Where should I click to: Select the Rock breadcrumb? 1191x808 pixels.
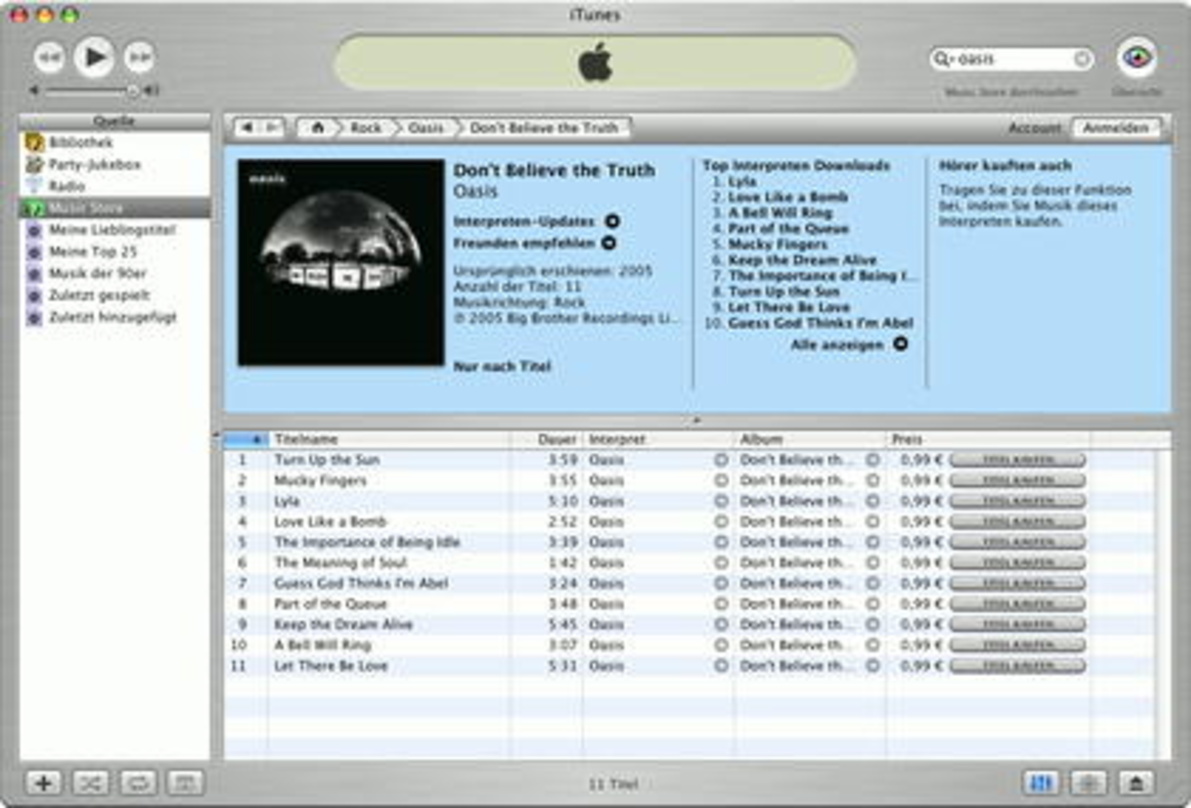tap(365, 128)
